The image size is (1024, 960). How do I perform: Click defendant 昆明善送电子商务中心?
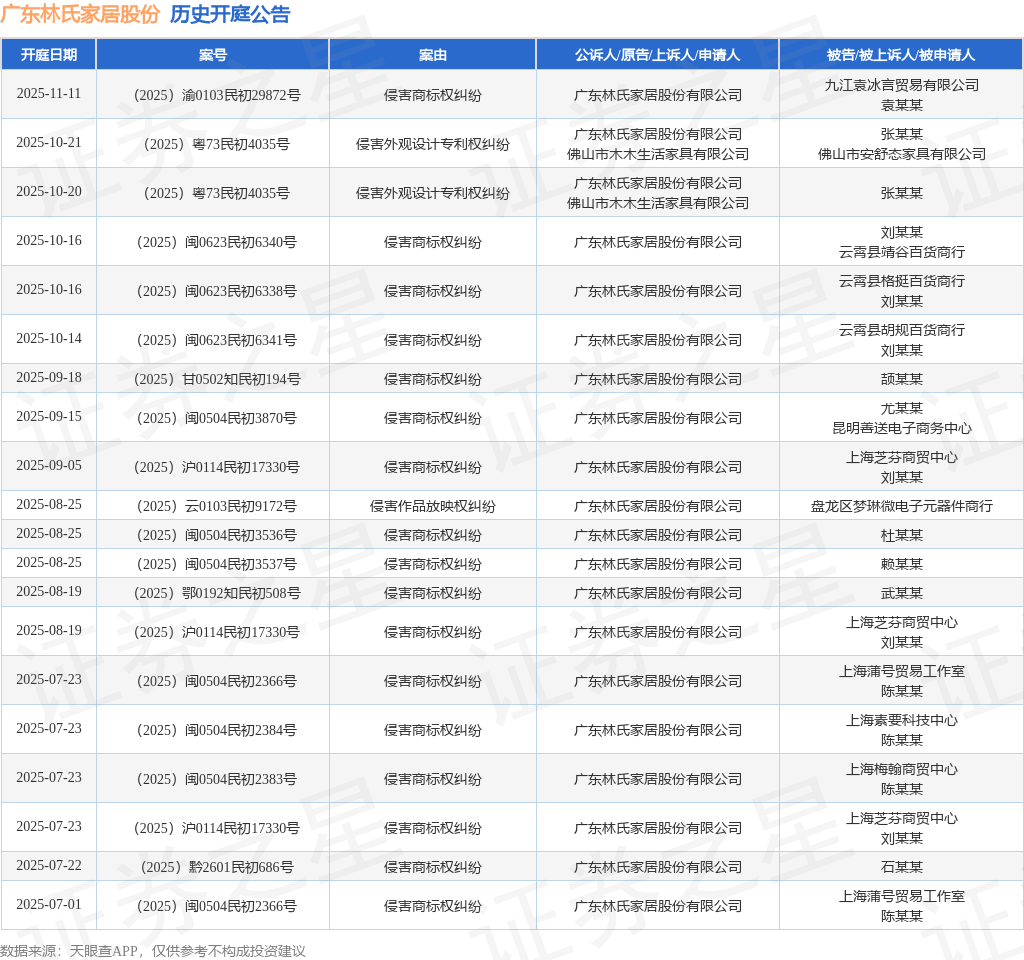tap(901, 428)
